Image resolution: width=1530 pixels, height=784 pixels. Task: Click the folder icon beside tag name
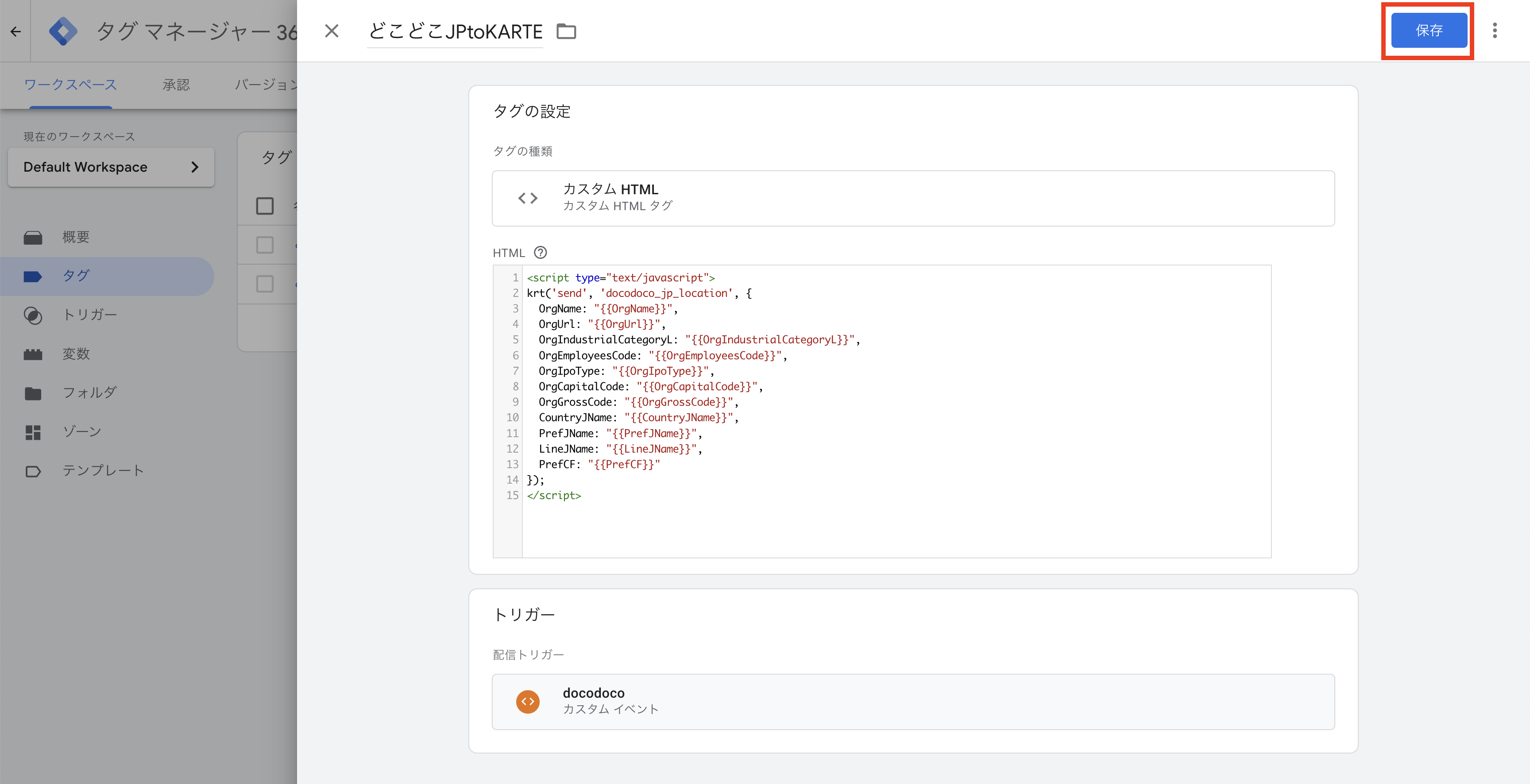[566, 31]
